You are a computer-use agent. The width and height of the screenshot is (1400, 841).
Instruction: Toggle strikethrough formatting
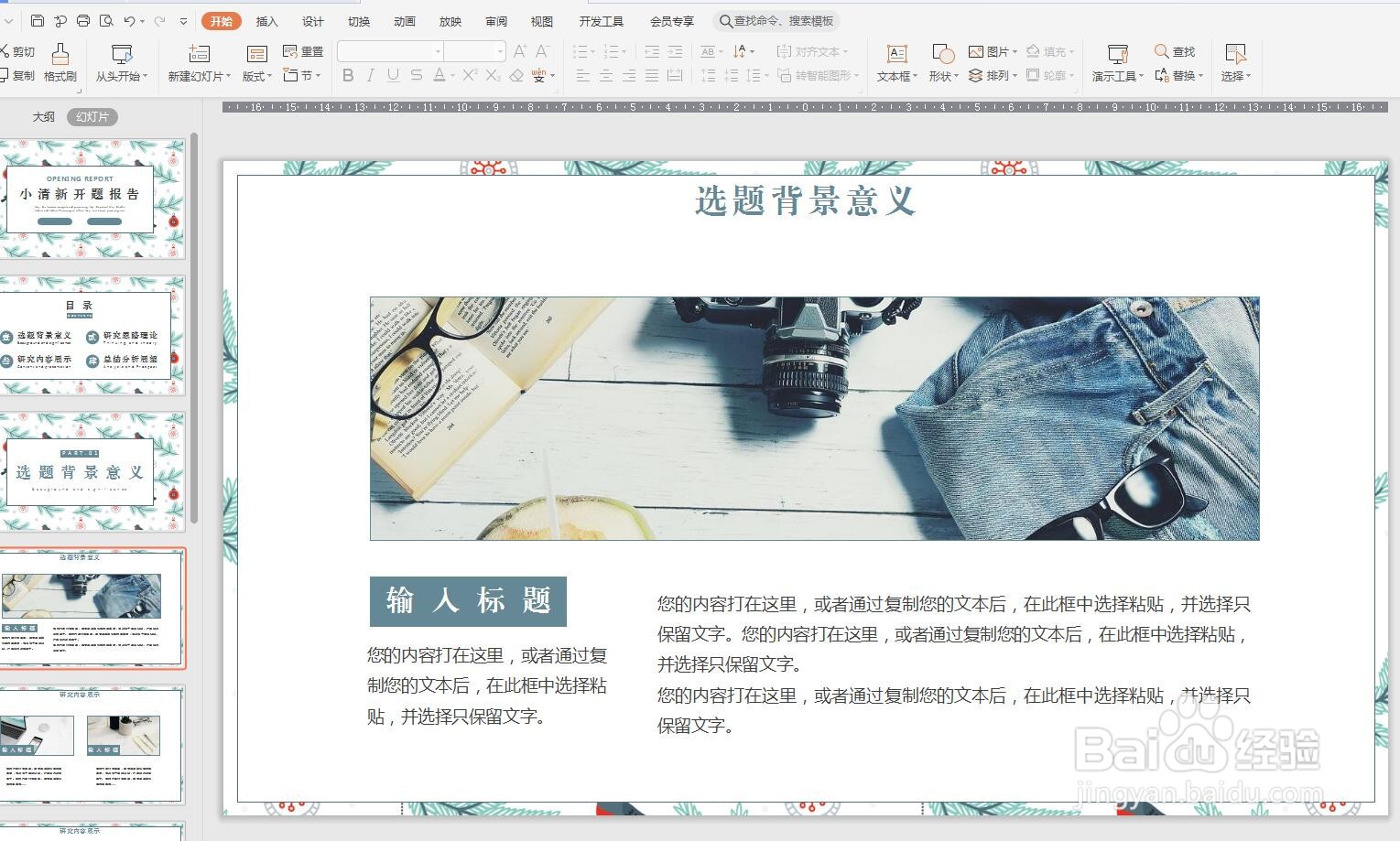(x=416, y=75)
